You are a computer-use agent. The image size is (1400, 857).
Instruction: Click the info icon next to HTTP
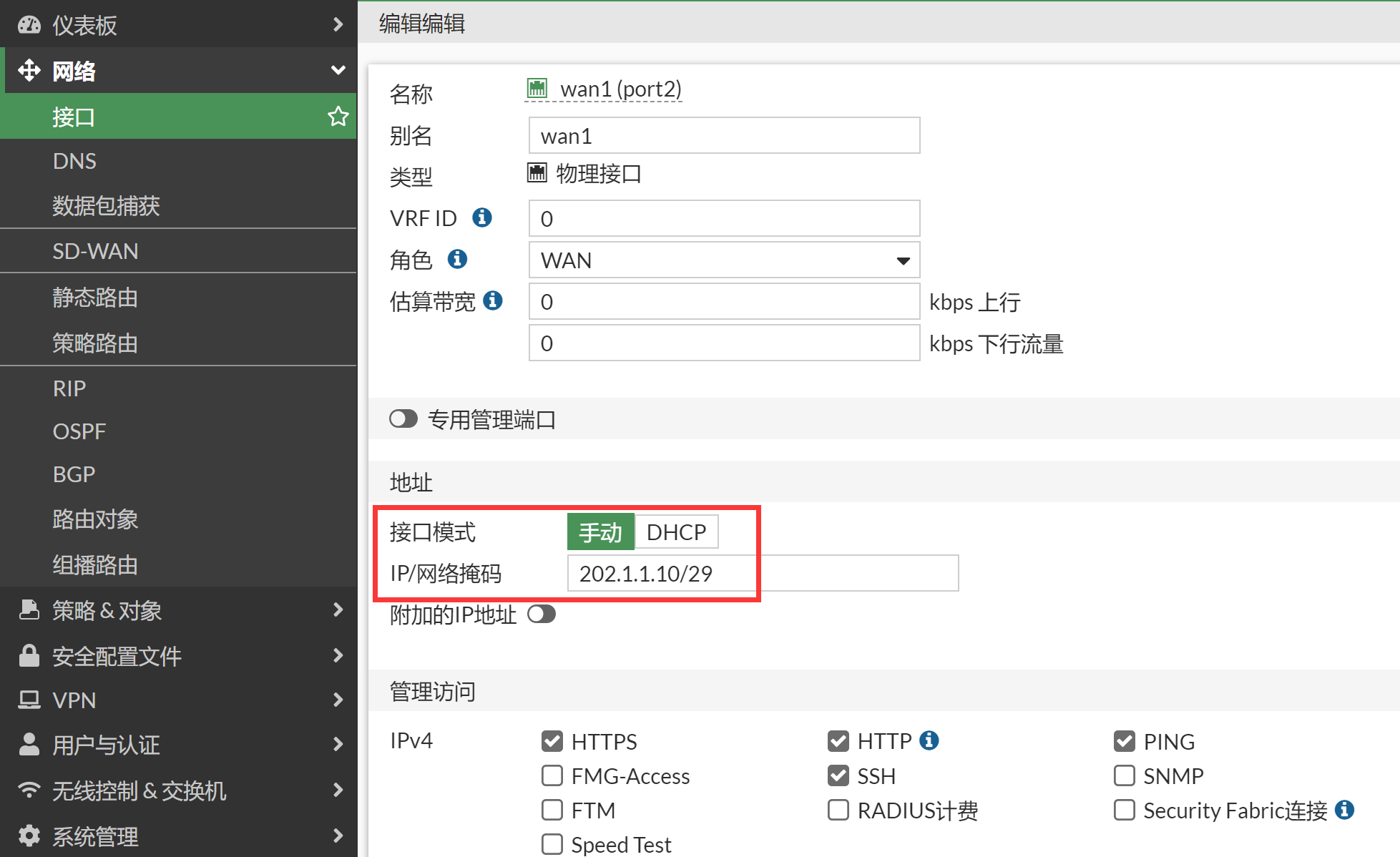[929, 740]
